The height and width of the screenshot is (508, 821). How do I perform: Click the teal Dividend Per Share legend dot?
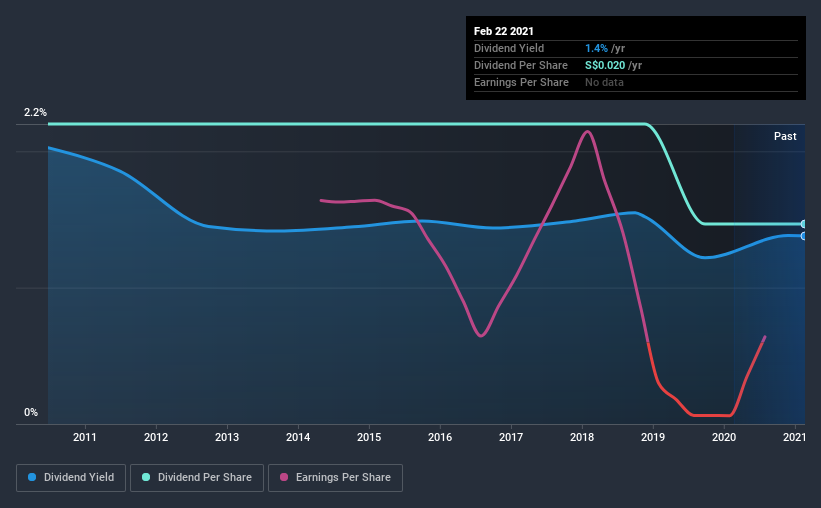tap(146, 477)
